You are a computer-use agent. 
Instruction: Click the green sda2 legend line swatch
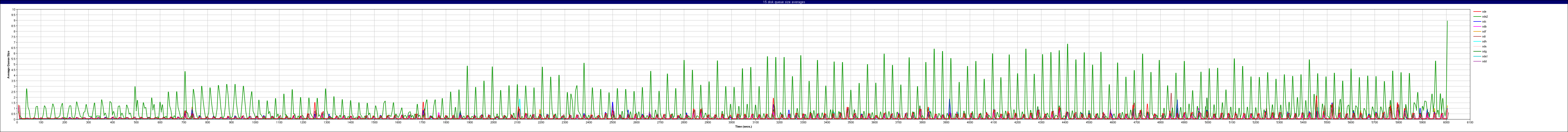pos(1477,16)
